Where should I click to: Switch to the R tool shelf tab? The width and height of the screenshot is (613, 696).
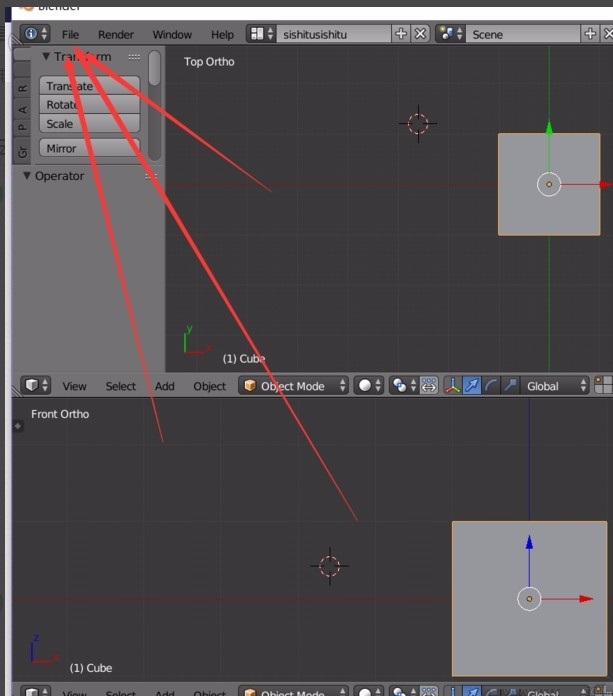22,88
